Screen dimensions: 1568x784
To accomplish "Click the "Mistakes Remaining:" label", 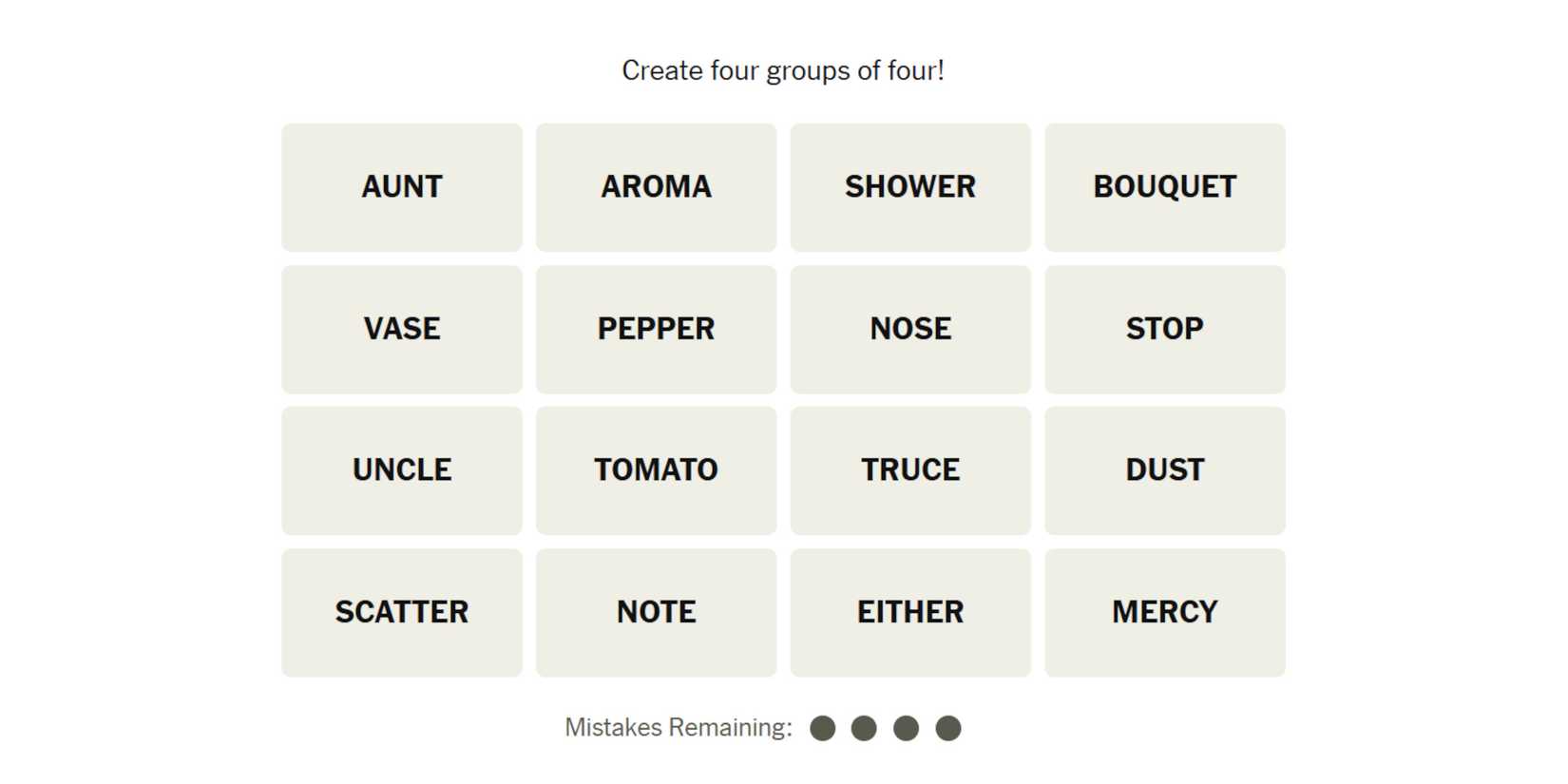I will [x=679, y=728].
